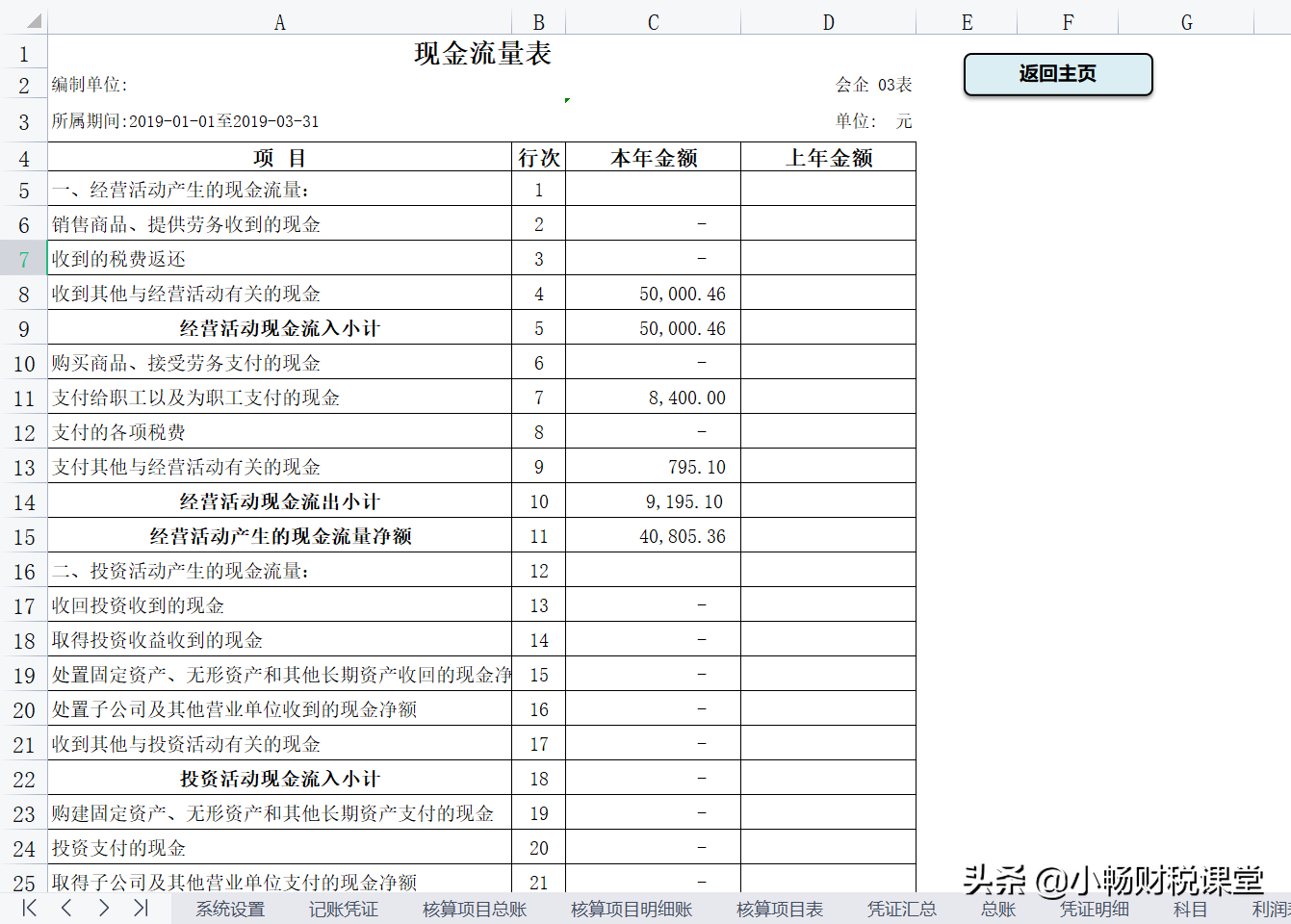This screenshot has height=924, width=1291.
Task: Switch to the 系统设置 sheet tab
Action: 230,908
